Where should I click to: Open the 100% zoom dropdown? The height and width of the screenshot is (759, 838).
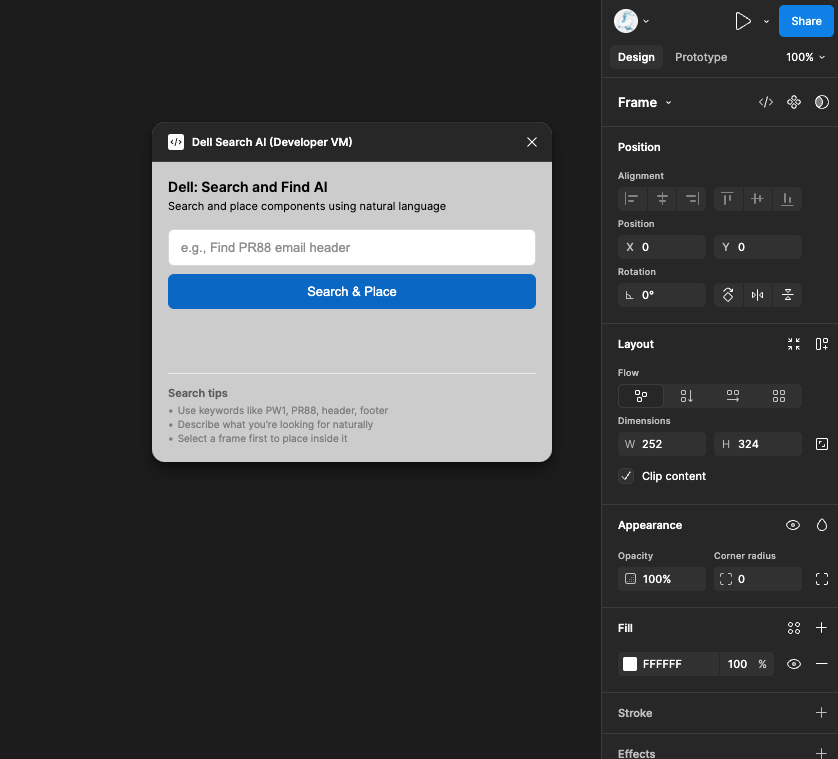point(805,57)
